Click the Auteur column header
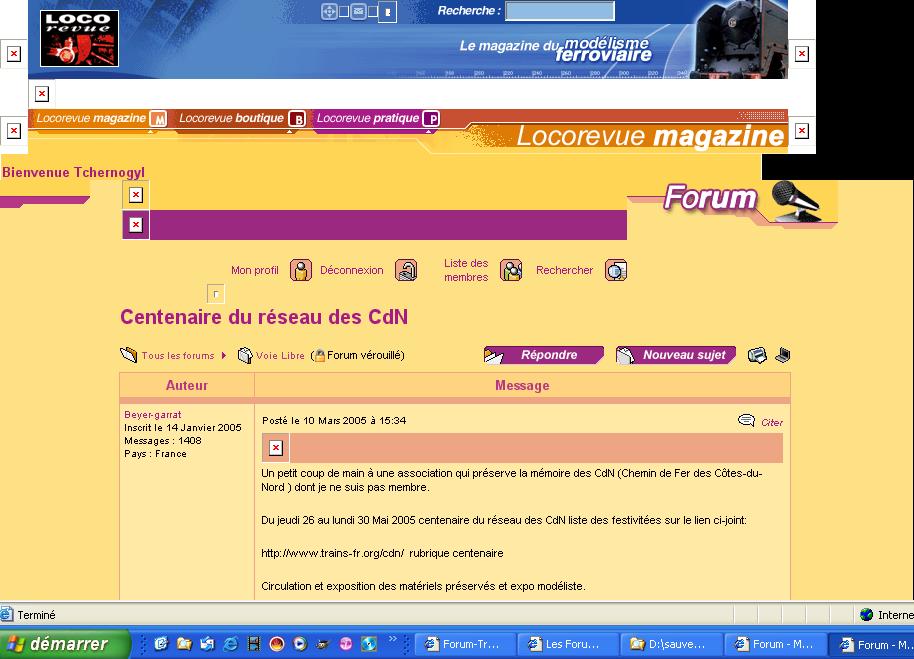914x659 pixels. (187, 385)
